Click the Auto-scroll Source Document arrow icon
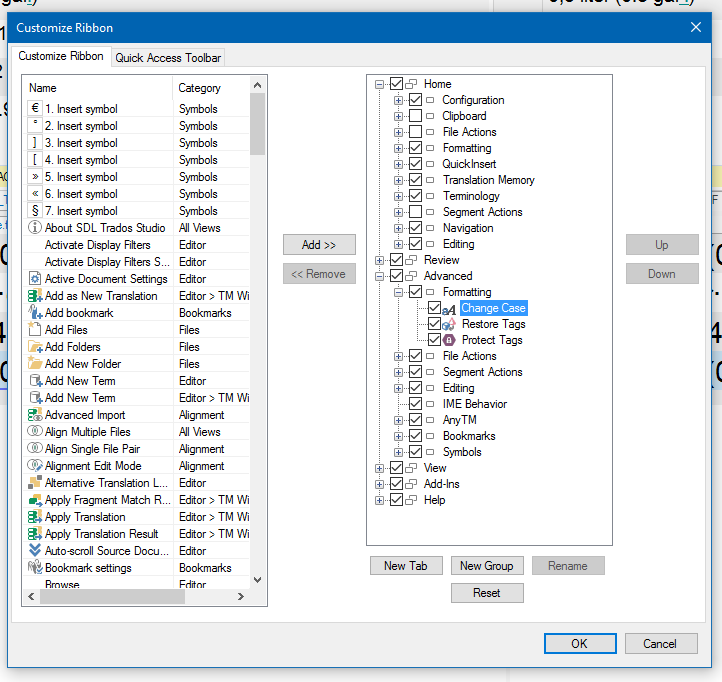 pyautogui.click(x=35, y=550)
